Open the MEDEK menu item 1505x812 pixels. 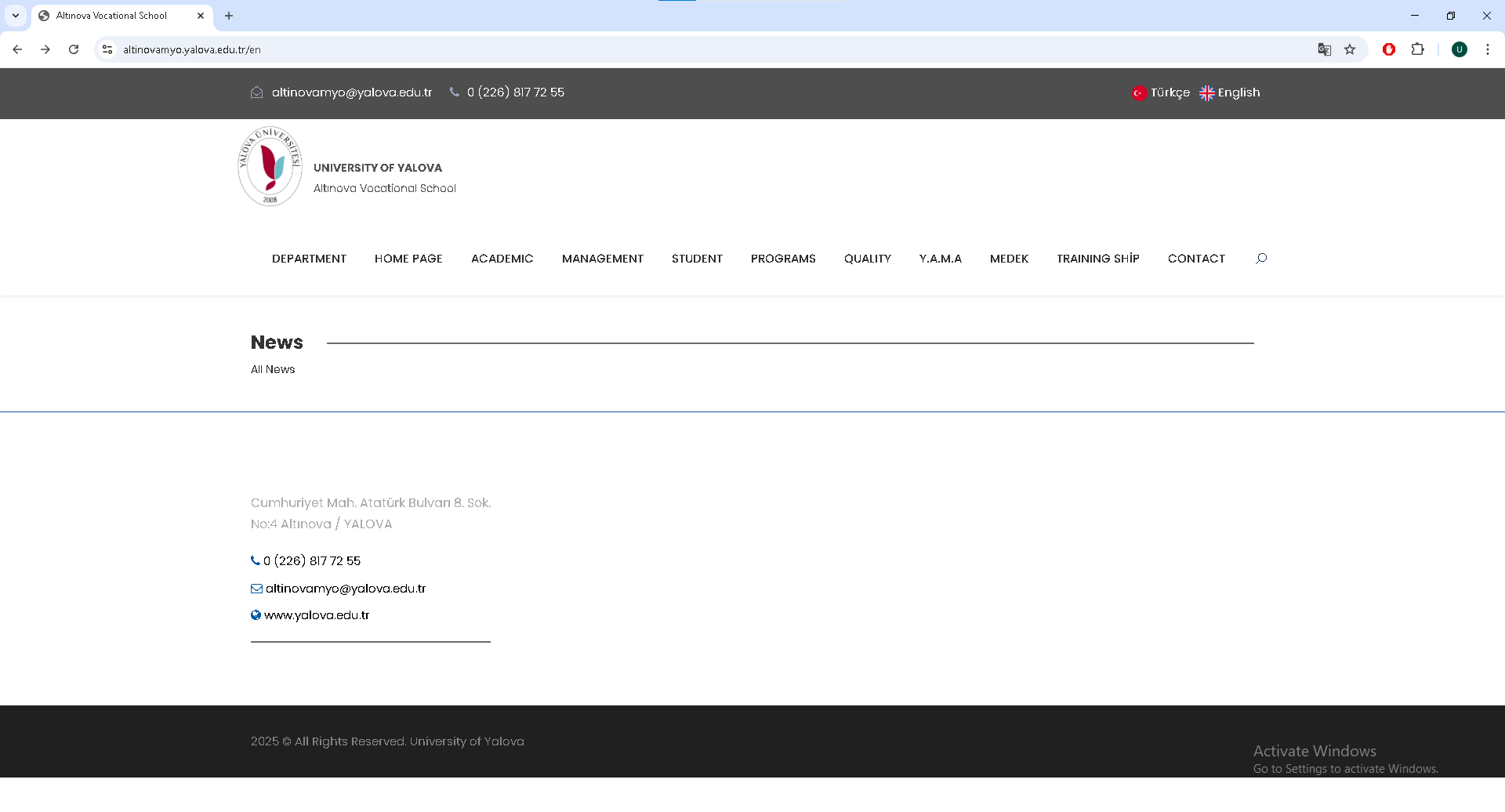coord(1009,259)
